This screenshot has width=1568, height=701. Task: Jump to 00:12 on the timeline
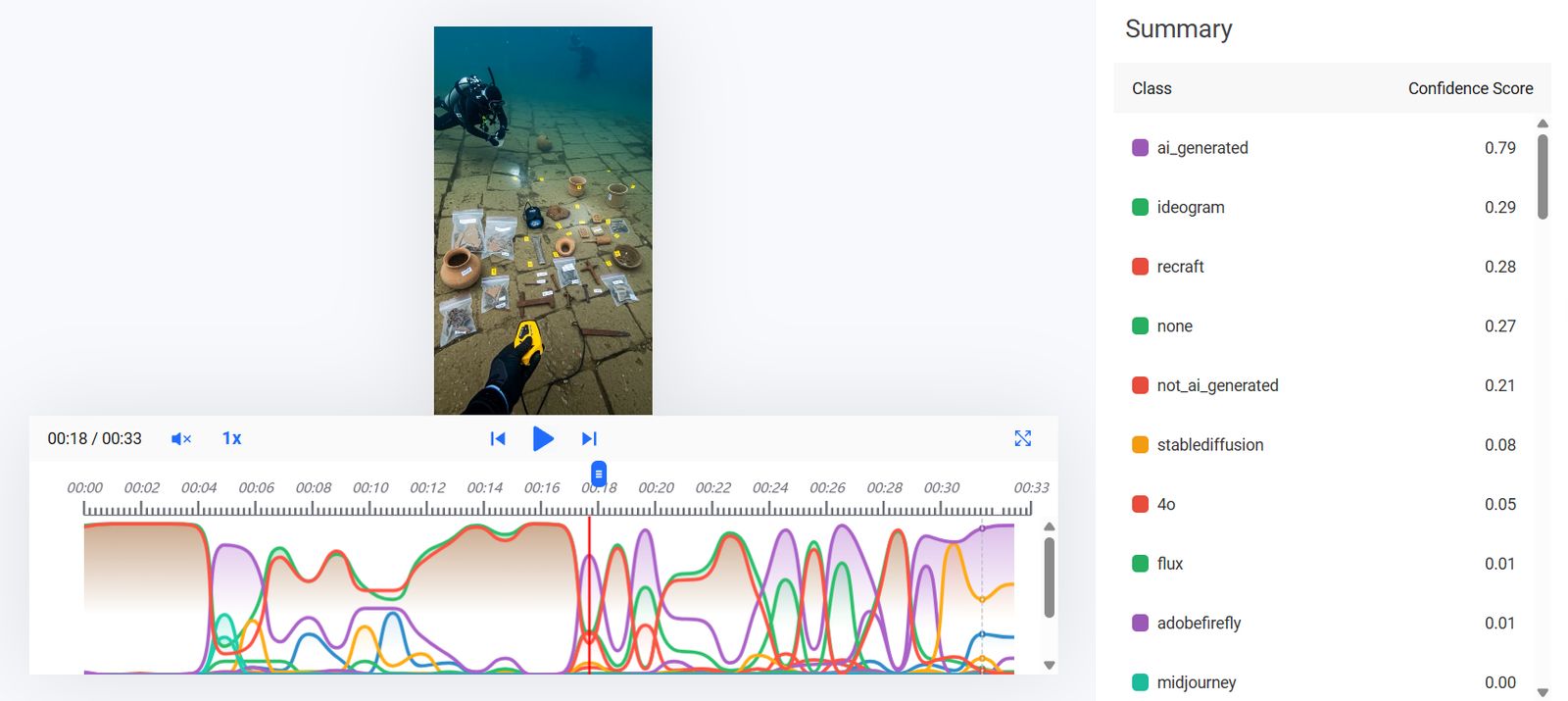pos(427,487)
